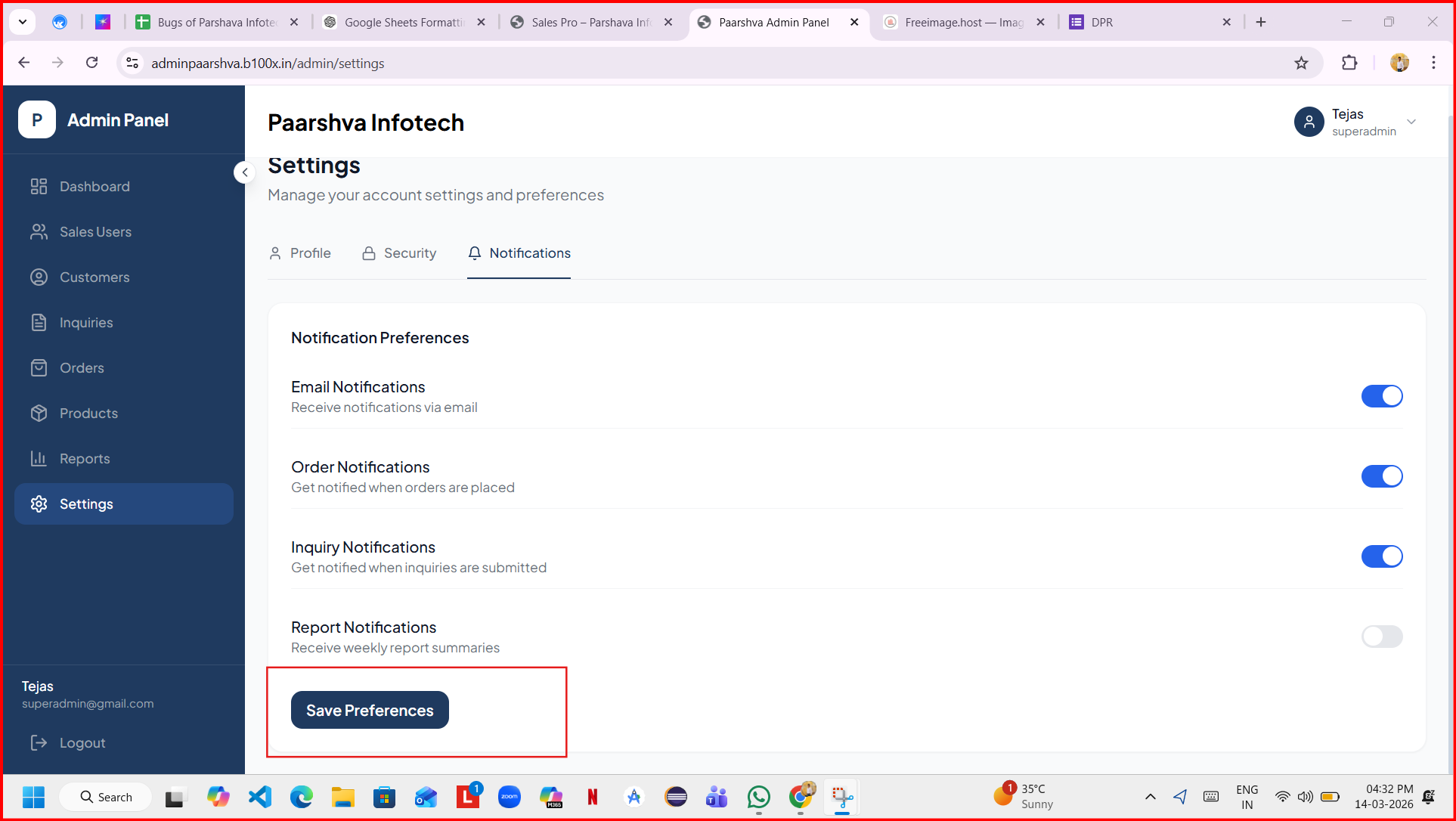The width and height of the screenshot is (1456, 821).
Task: Open Snipping Tool from taskbar
Action: tap(842, 797)
